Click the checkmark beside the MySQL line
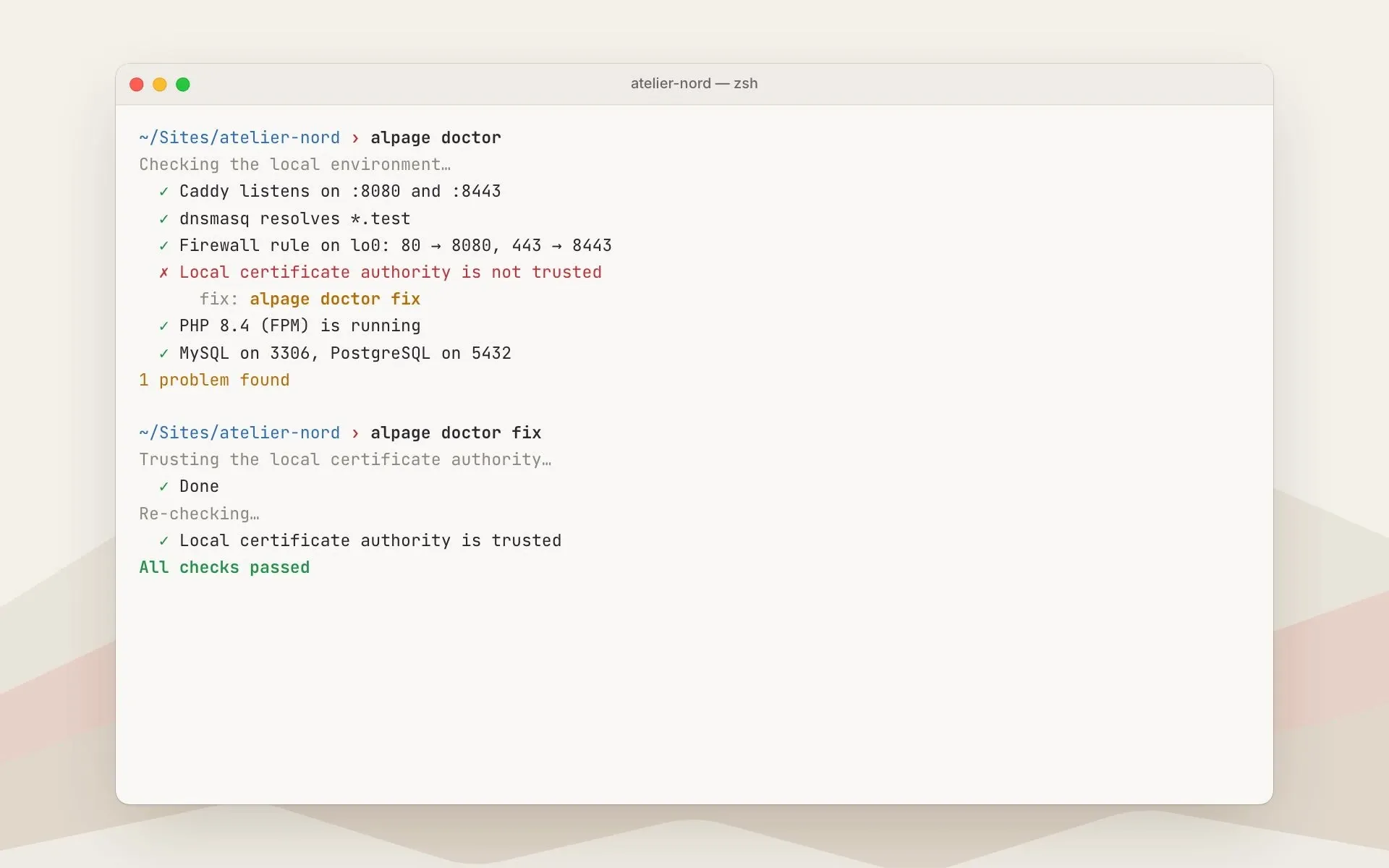The height and width of the screenshot is (868, 1389). [x=164, y=354]
